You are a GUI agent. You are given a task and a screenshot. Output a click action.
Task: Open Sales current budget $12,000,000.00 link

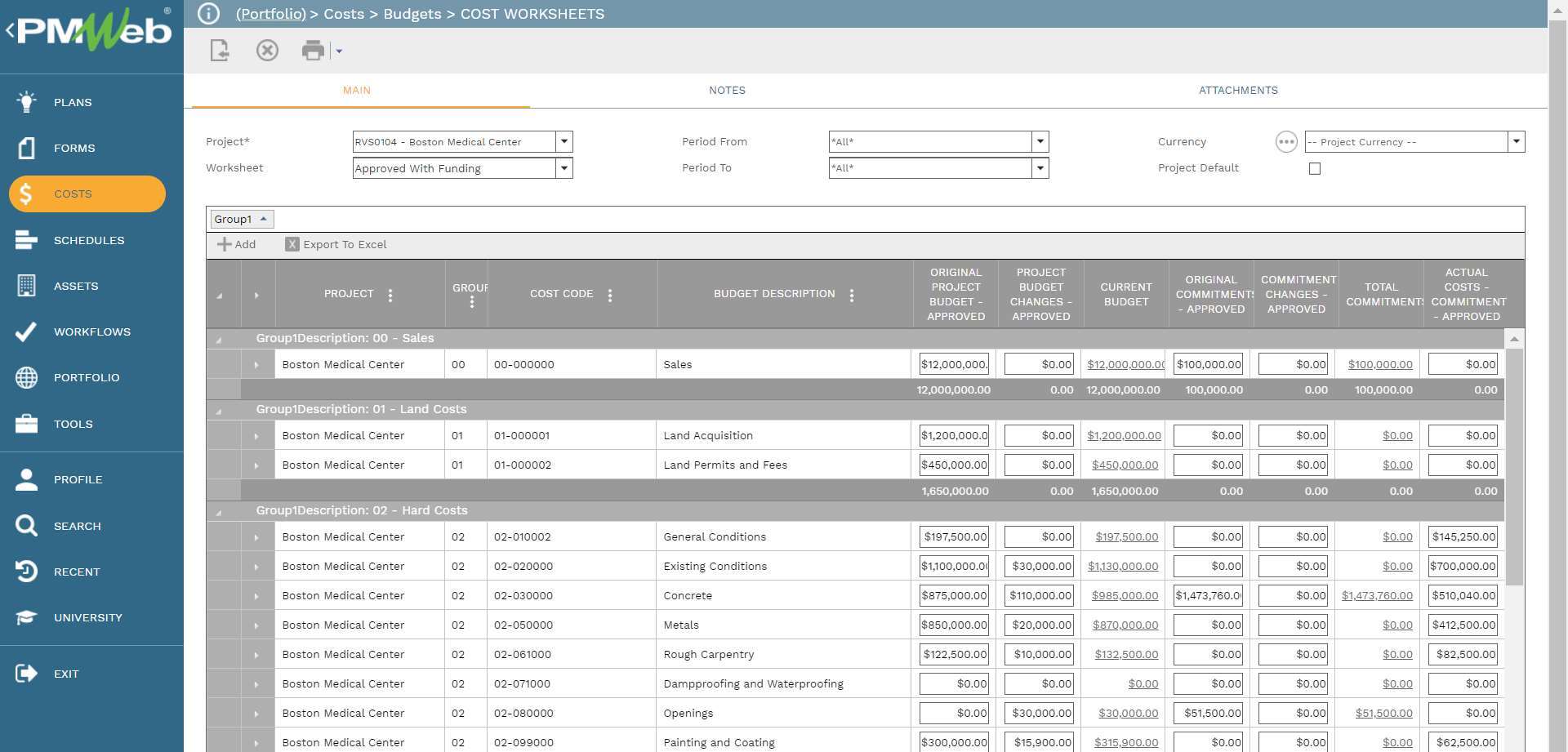[1125, 365]
